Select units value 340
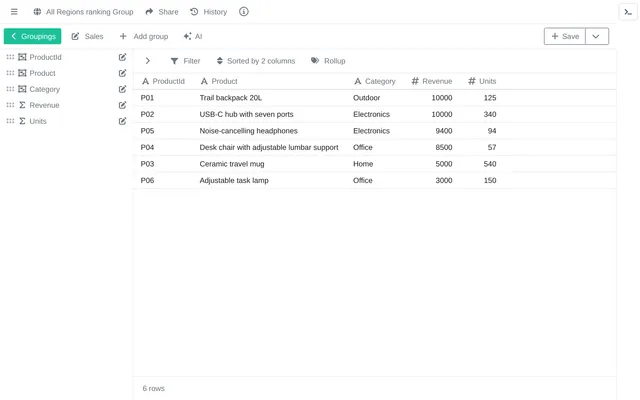 [490, 114]
